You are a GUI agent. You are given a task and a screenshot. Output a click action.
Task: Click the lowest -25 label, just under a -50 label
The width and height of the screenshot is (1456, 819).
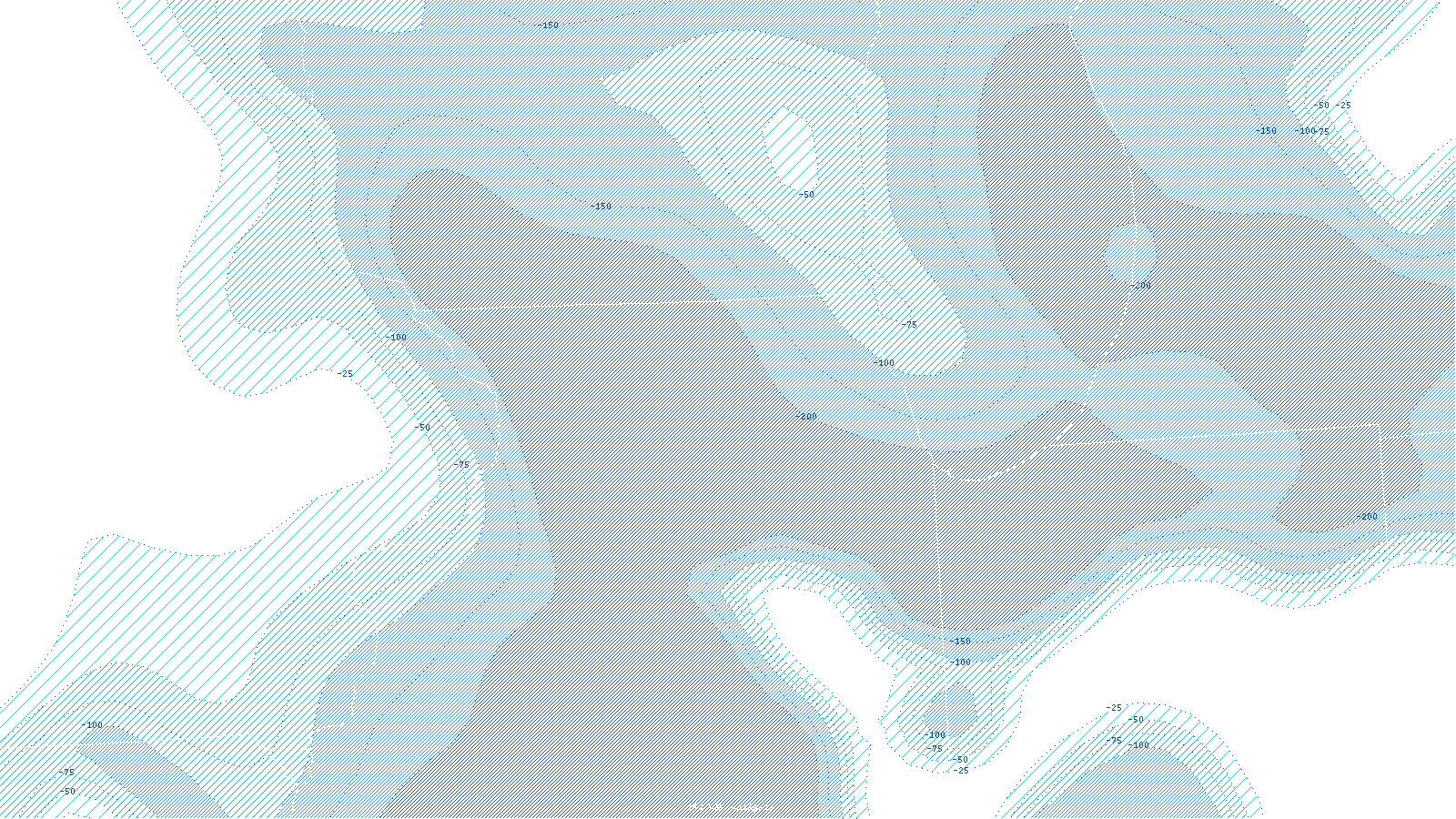pyautogui.click(x=961, y=771)
